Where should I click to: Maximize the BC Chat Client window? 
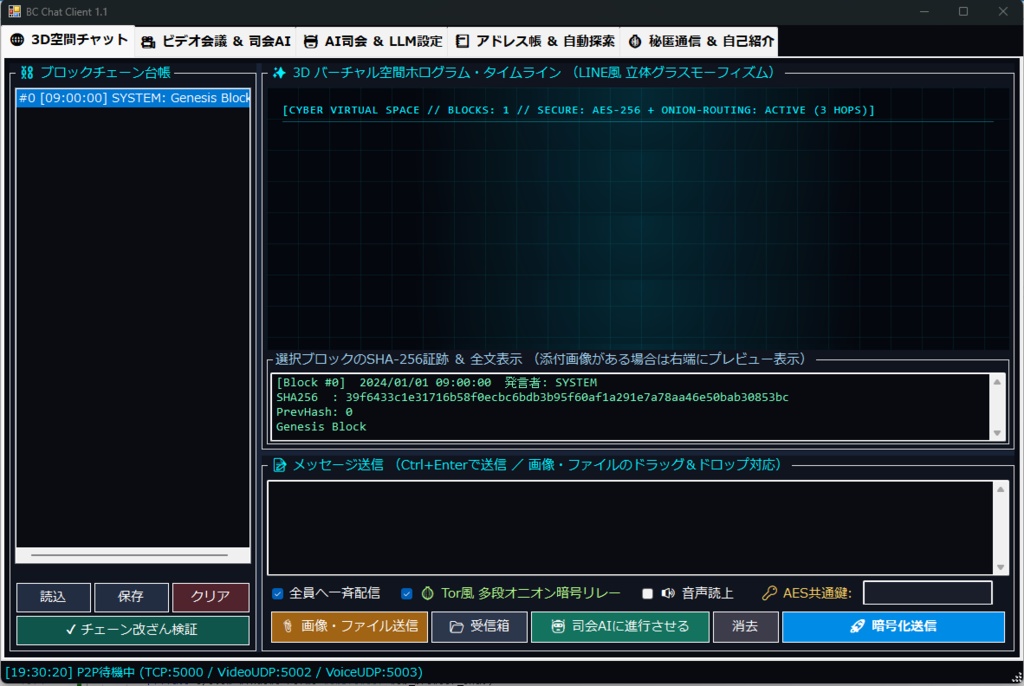point(963,12)
